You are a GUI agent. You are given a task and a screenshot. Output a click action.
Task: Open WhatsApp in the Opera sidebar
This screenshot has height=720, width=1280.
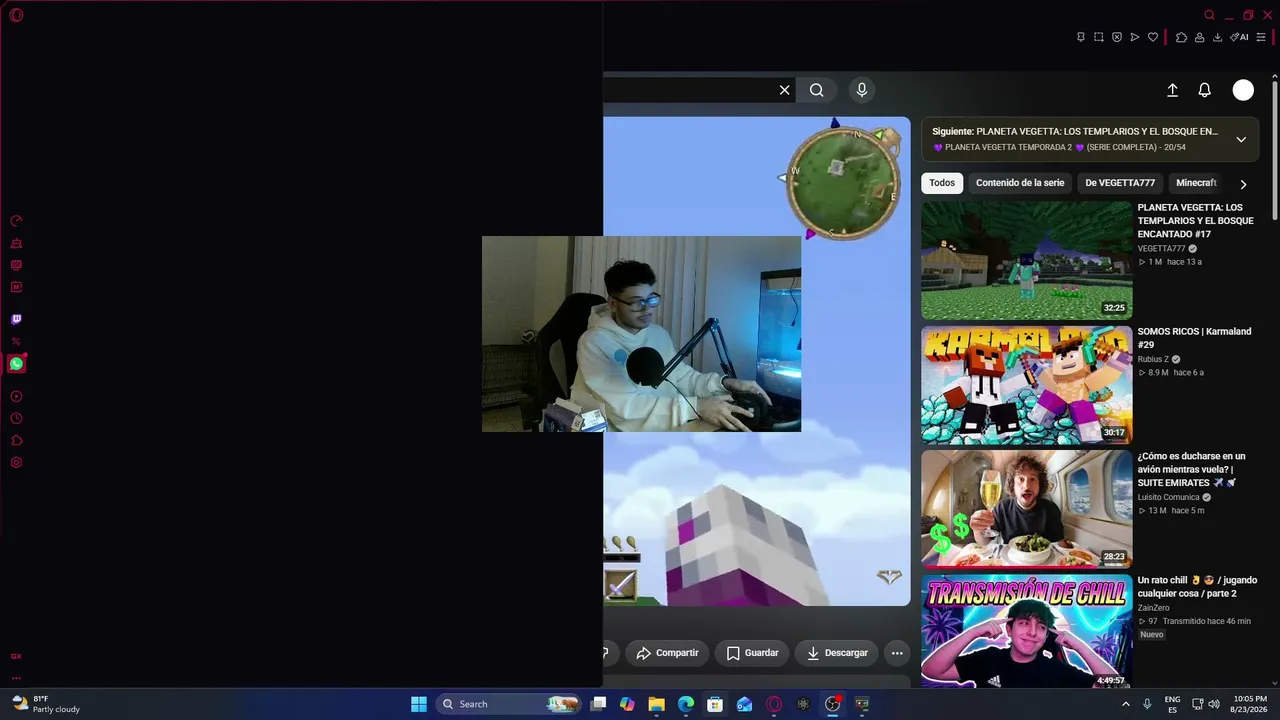[16, 364]
